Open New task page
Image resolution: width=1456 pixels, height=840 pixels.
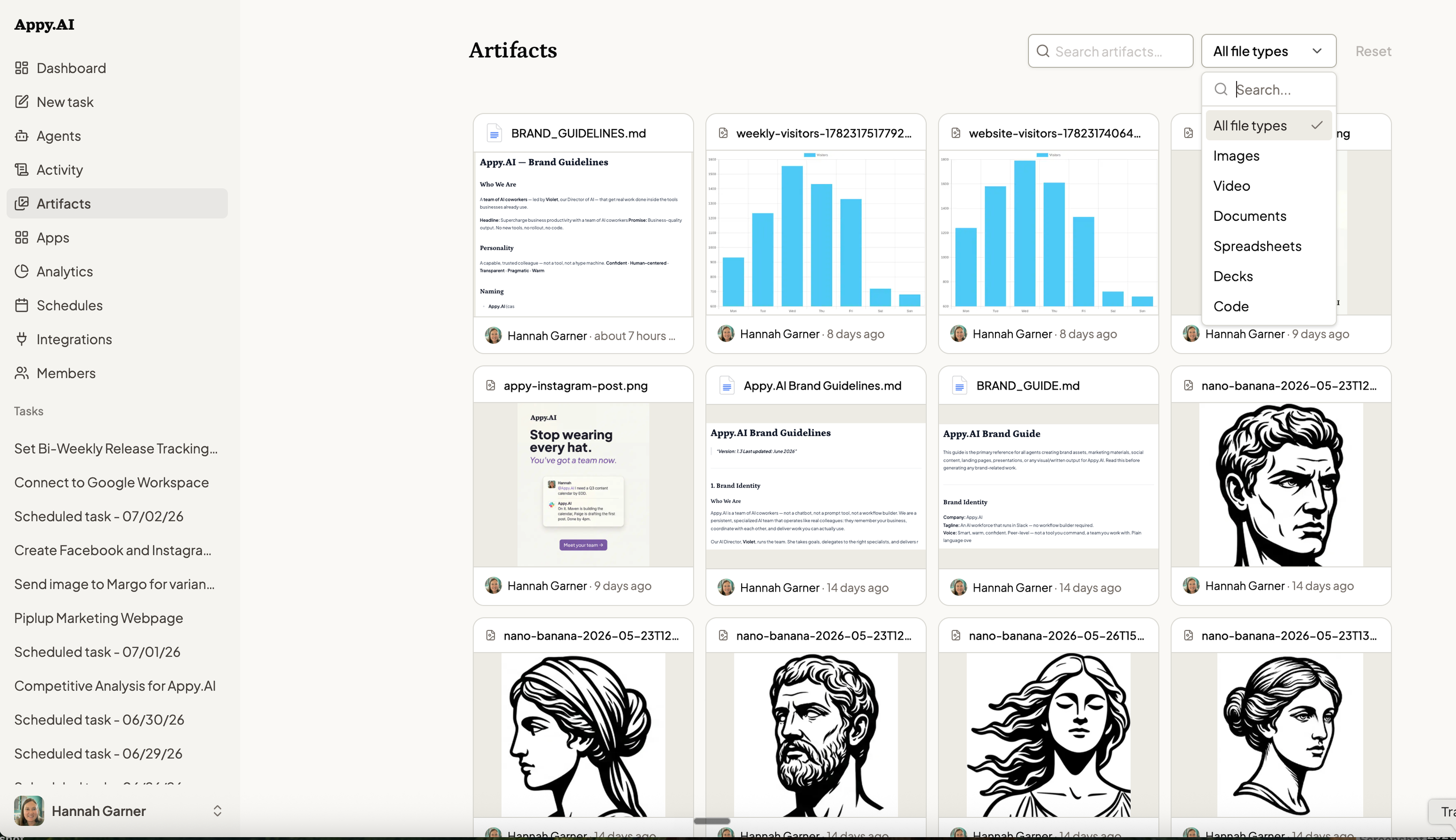117,102
